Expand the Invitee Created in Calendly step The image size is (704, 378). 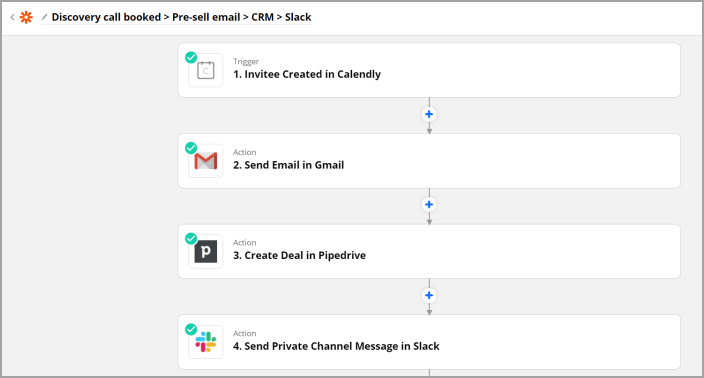tap(429, 70)
